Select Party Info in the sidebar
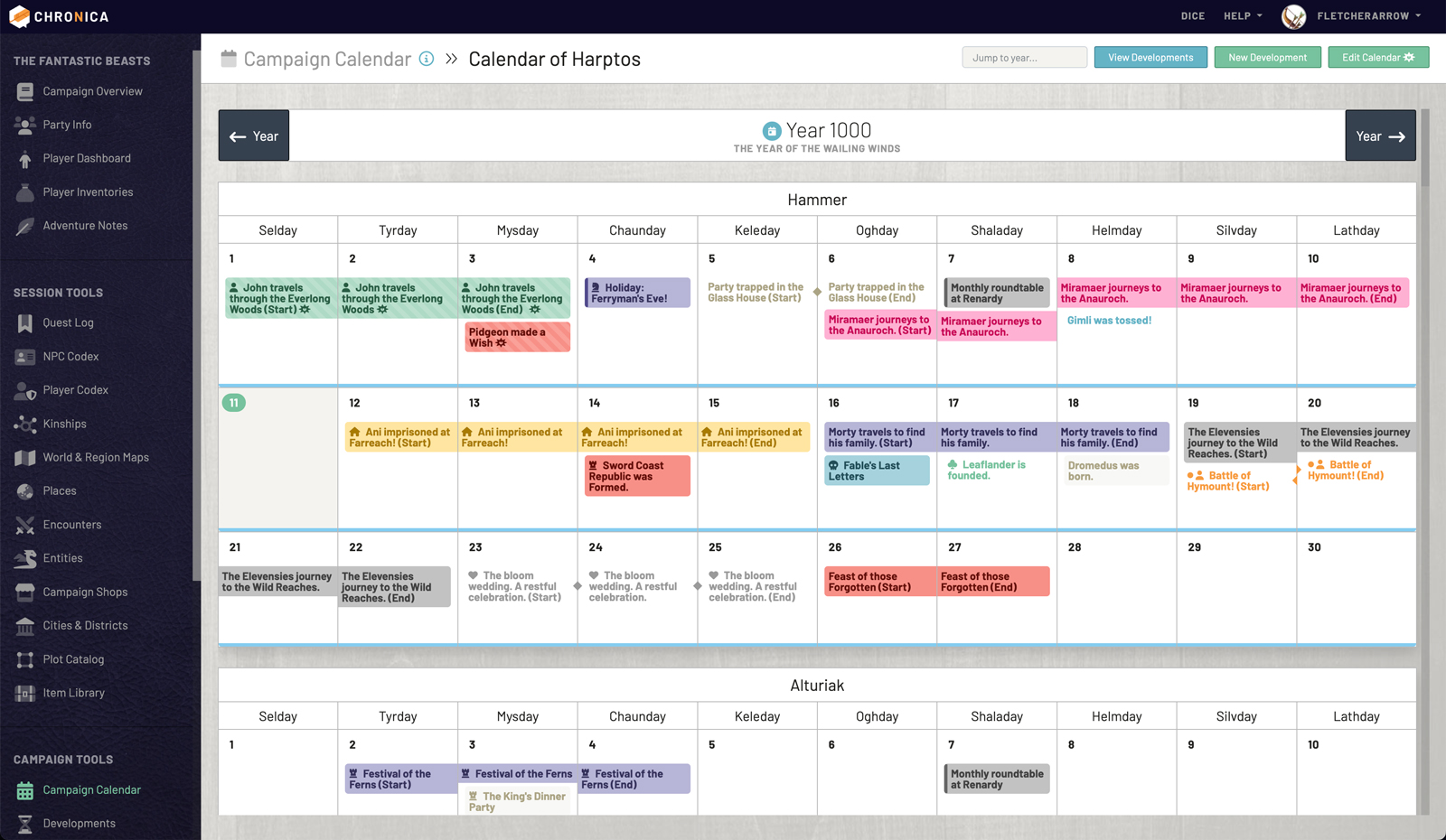1446x840 pixels. pos(67,125)
